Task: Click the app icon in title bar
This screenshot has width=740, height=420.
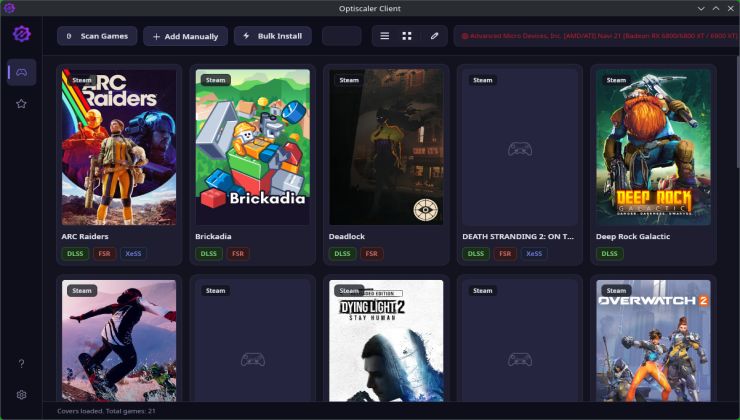Action: pyautogui.click(x=9, y=8)
